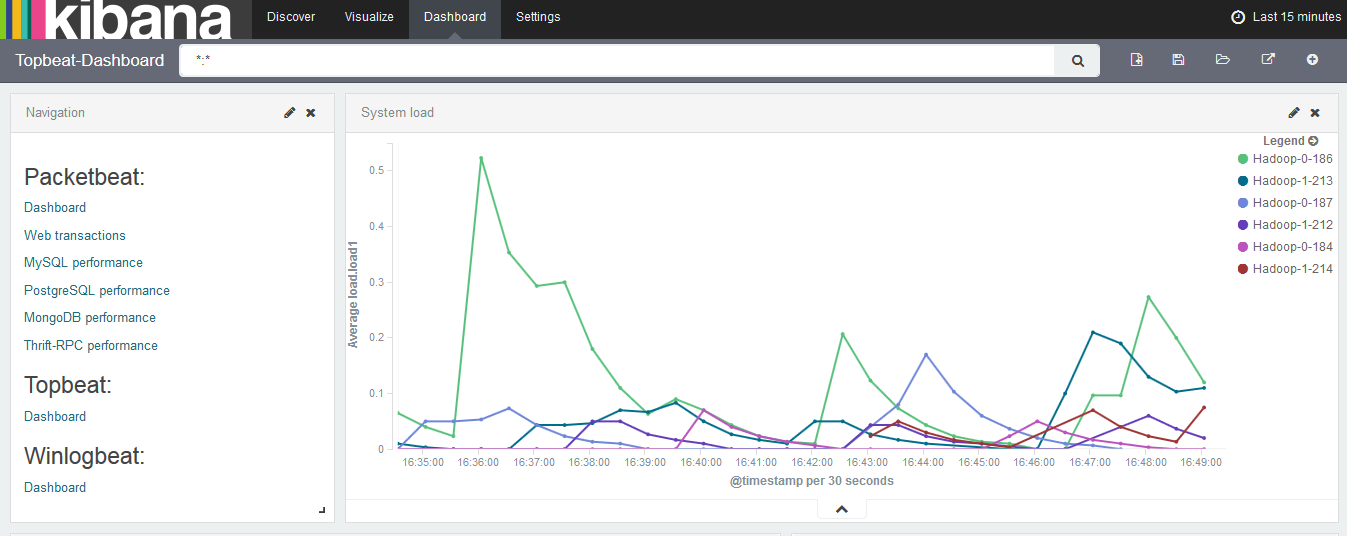Click the System load panel title
This screenshot has height=536, width=1347.
(398, 113)
